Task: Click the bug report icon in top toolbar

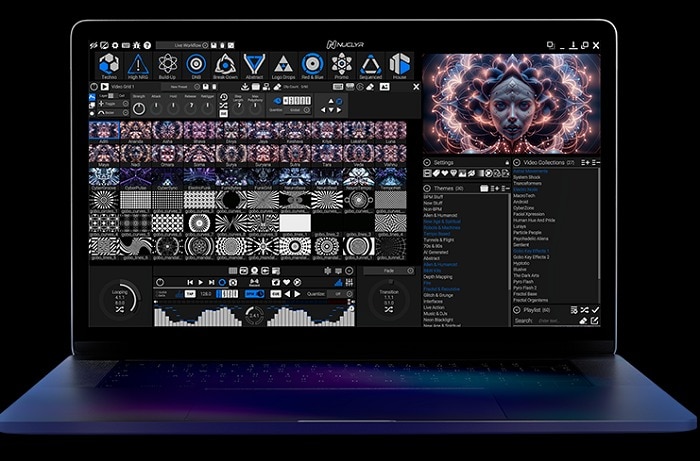Action: point(137,45)
